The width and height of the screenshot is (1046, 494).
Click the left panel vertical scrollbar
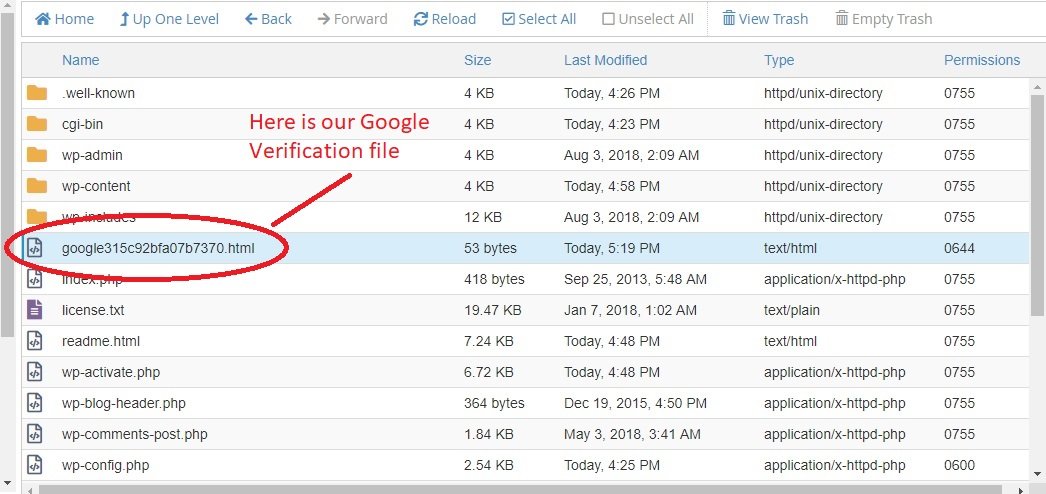7,173
